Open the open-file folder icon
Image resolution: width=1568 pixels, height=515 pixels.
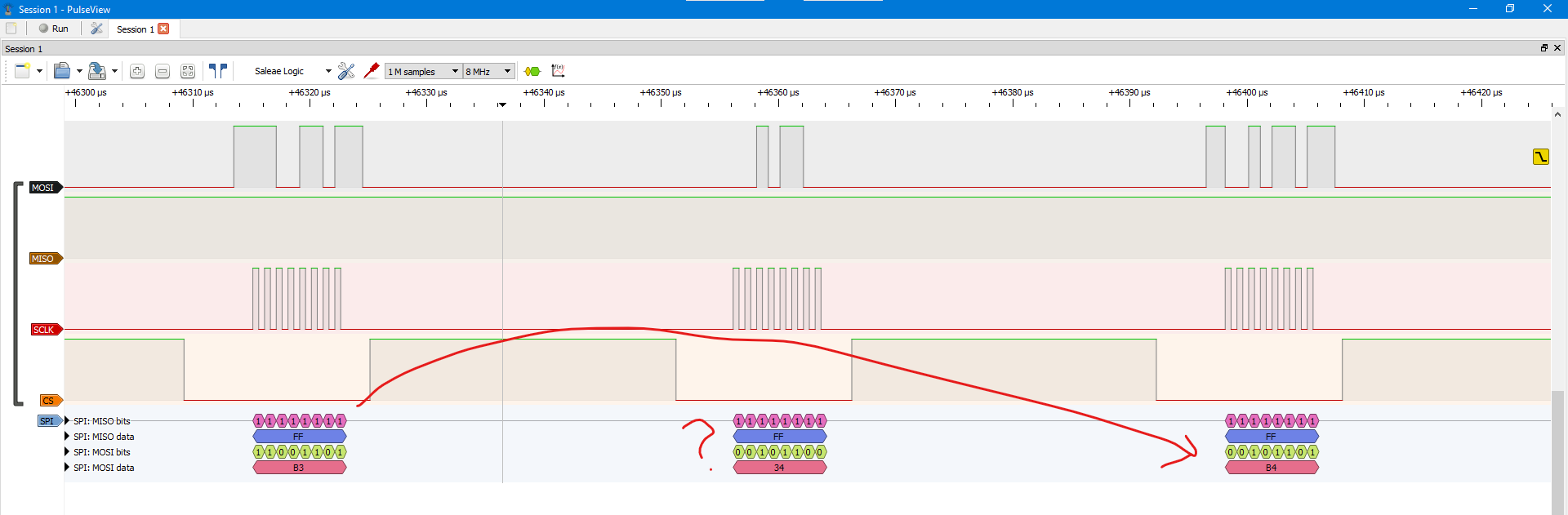(x=62, y=72)
